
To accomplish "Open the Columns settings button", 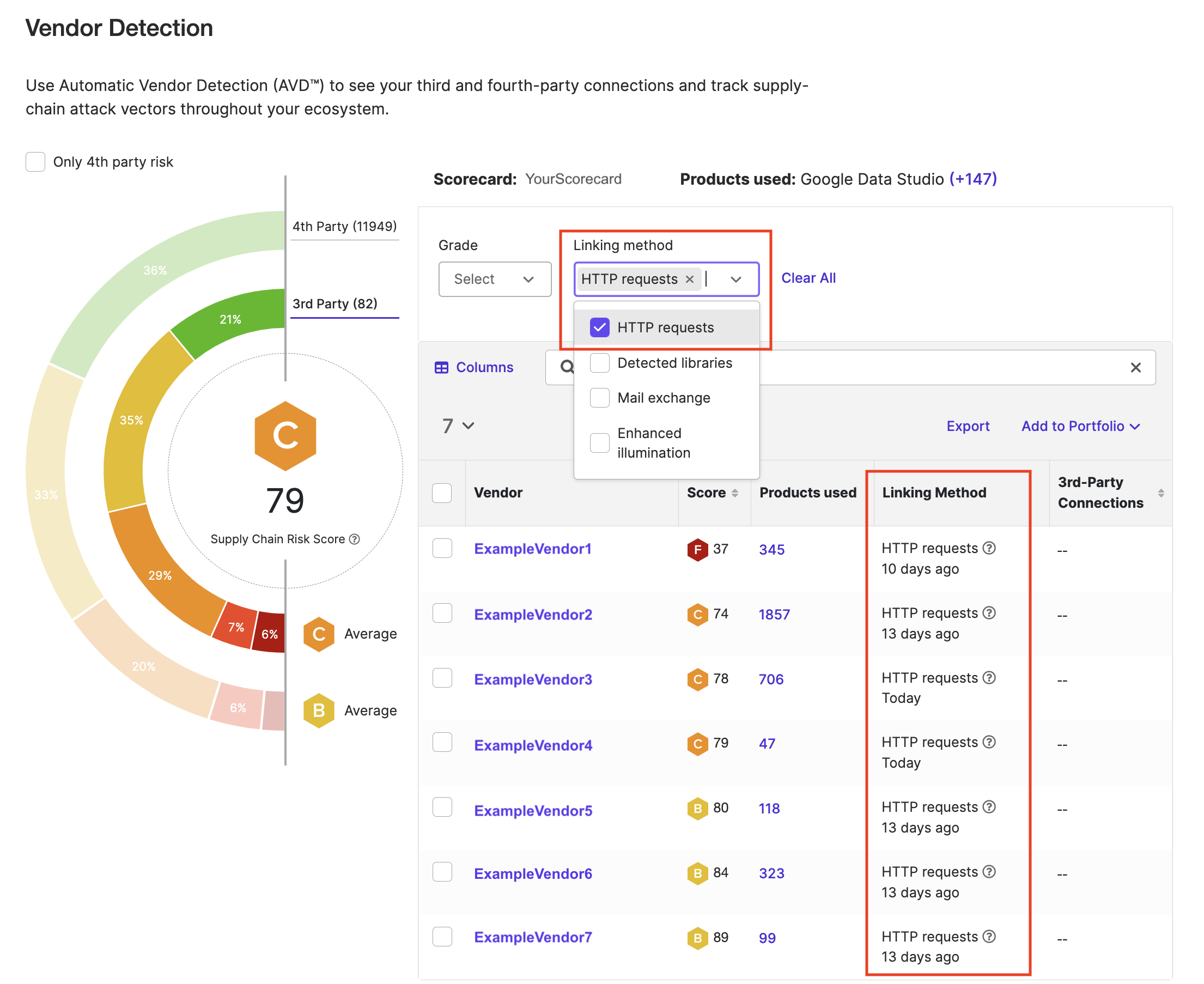I will pos(475,367).
